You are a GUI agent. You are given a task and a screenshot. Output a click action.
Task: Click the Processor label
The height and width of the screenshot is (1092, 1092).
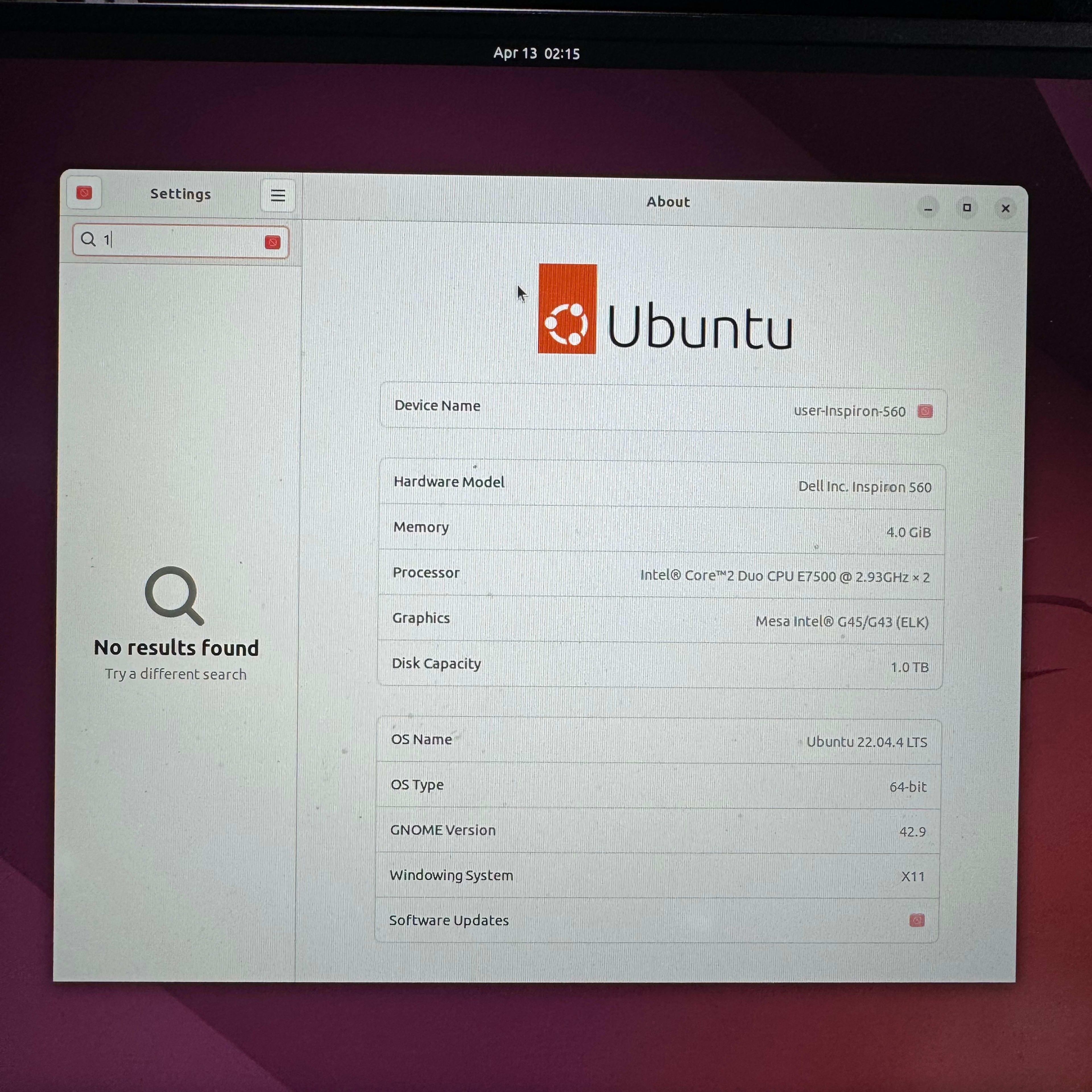426,572
